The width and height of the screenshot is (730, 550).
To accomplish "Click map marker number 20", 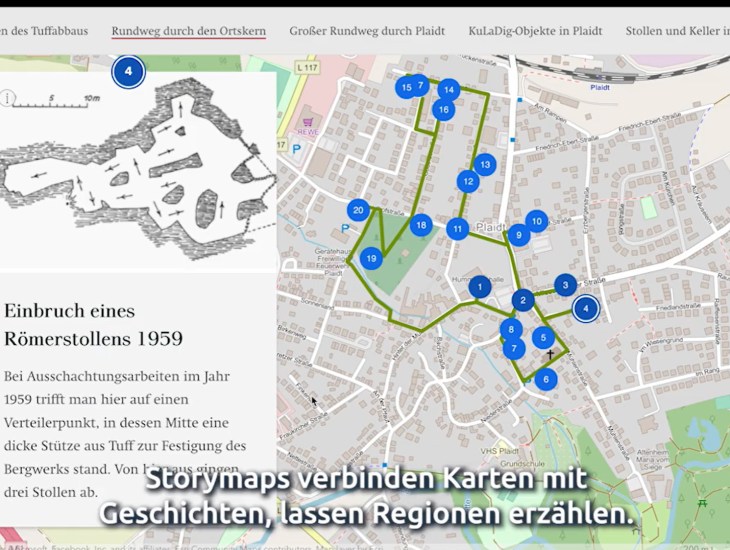I will [x=359, y=210].
